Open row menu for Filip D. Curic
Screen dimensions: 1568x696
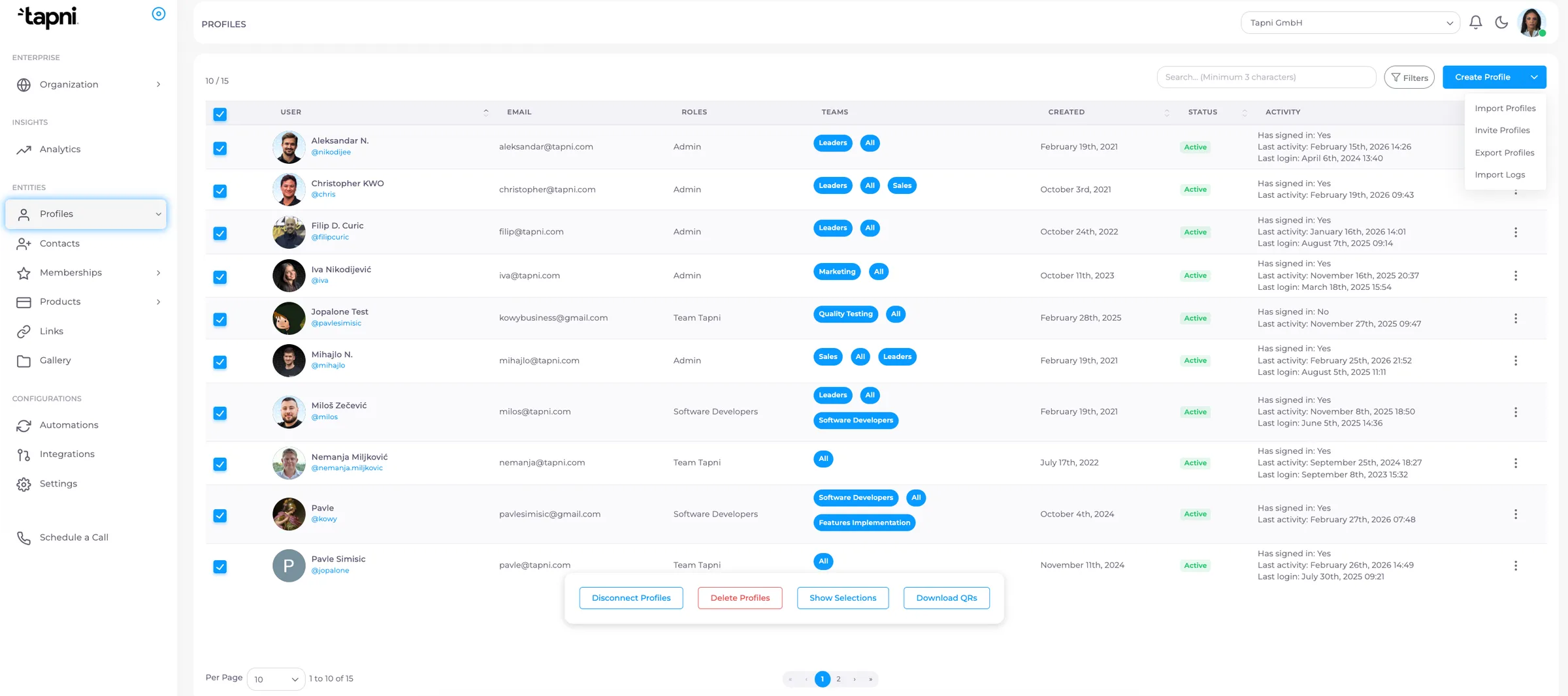tap(1516, 232)
